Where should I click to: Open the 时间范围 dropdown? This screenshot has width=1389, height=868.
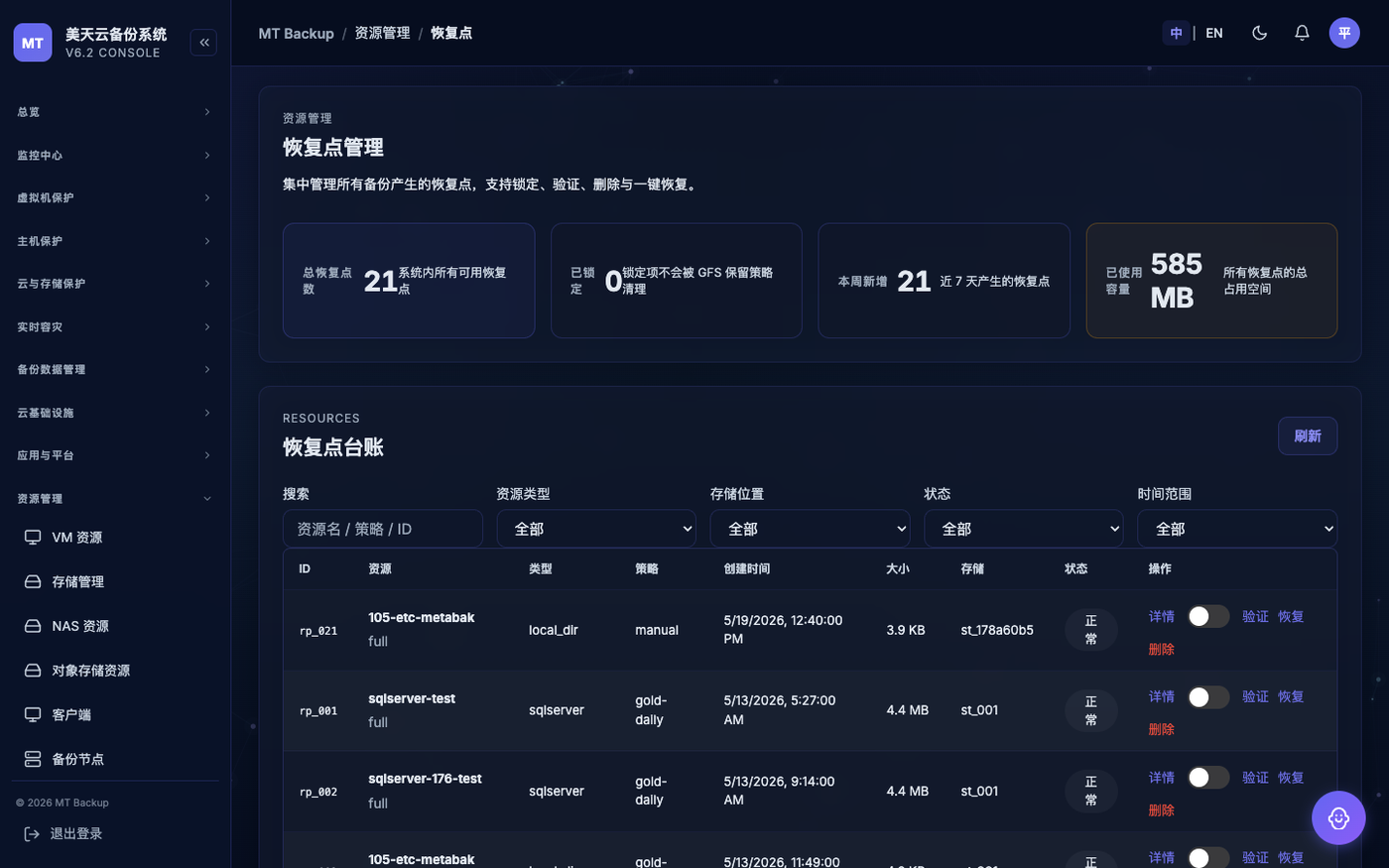[1237, 529]
